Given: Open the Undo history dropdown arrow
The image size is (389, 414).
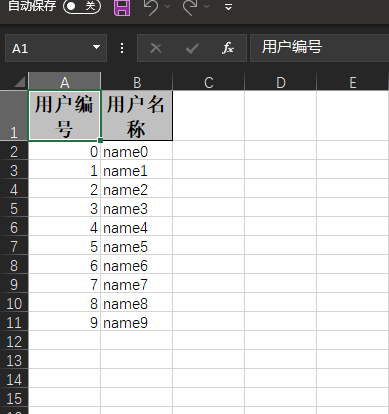Looking at the screenshot, I should pos(168,6).
